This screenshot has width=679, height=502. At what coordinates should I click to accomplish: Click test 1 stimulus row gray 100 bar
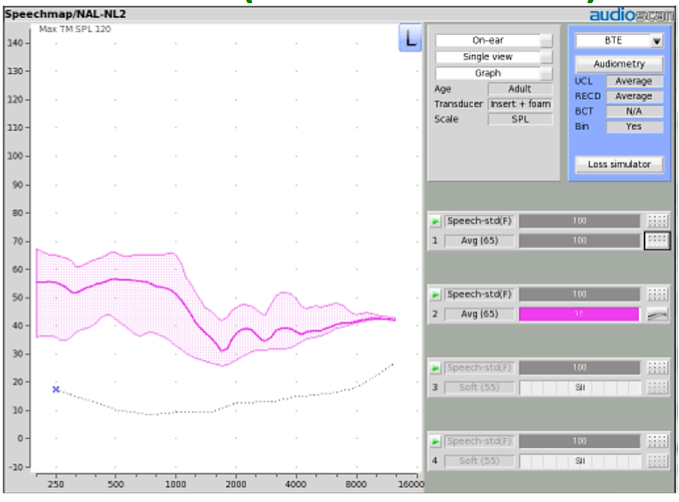[x=579, y=221]
